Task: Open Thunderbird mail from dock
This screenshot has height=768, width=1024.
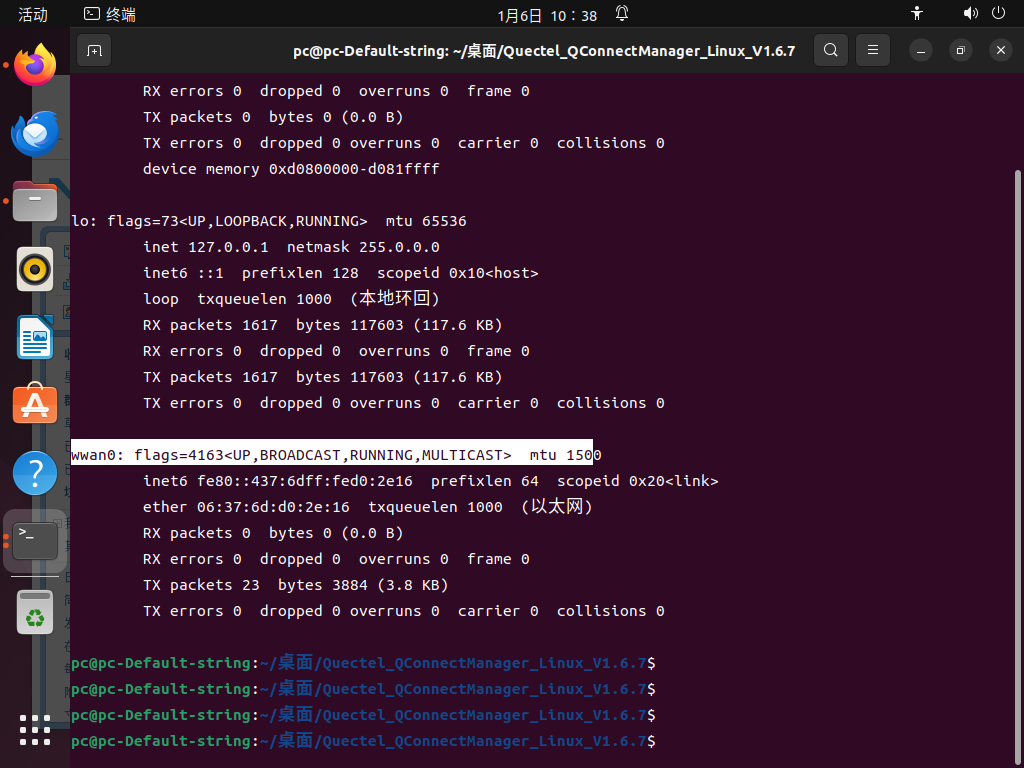Action: pyautogui.click(x=35, y=133)
